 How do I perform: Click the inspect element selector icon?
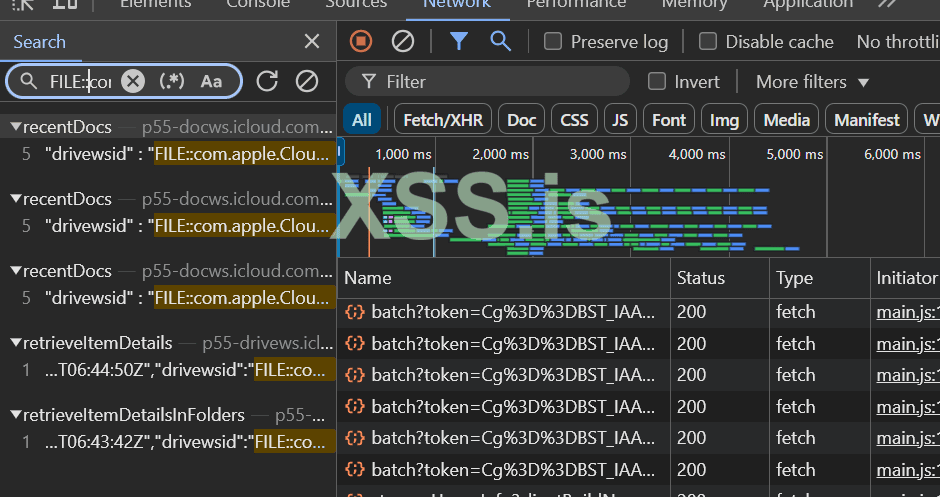pyautogui.click(x=23, y=4)
